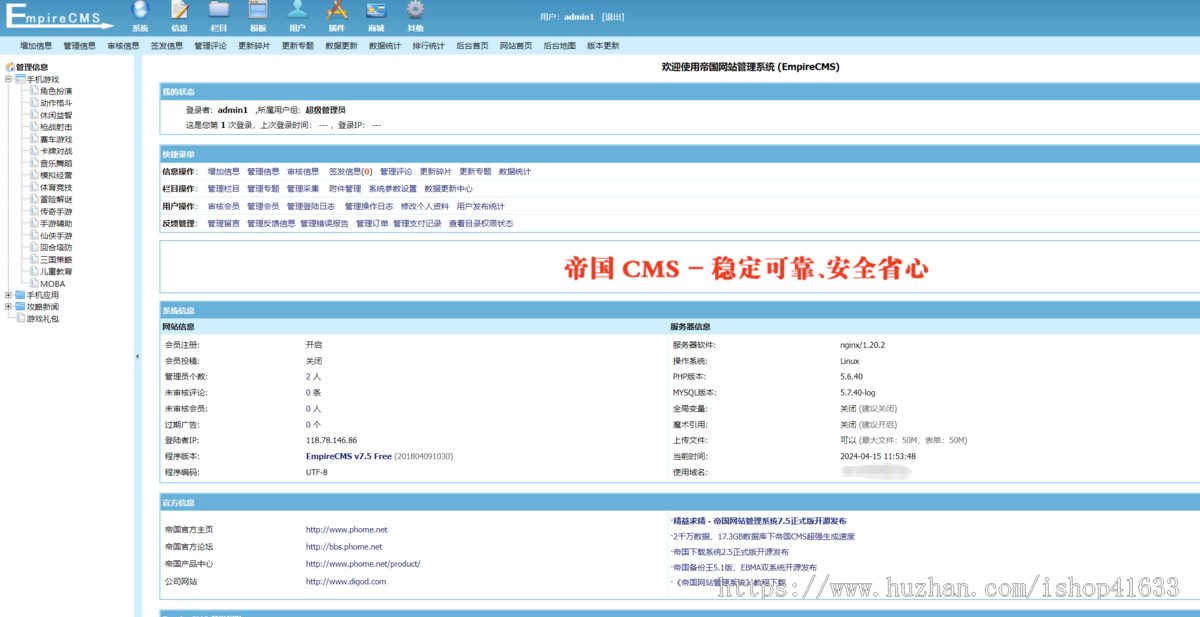Open the 系统 globe icon in header

tap(140, 11)
